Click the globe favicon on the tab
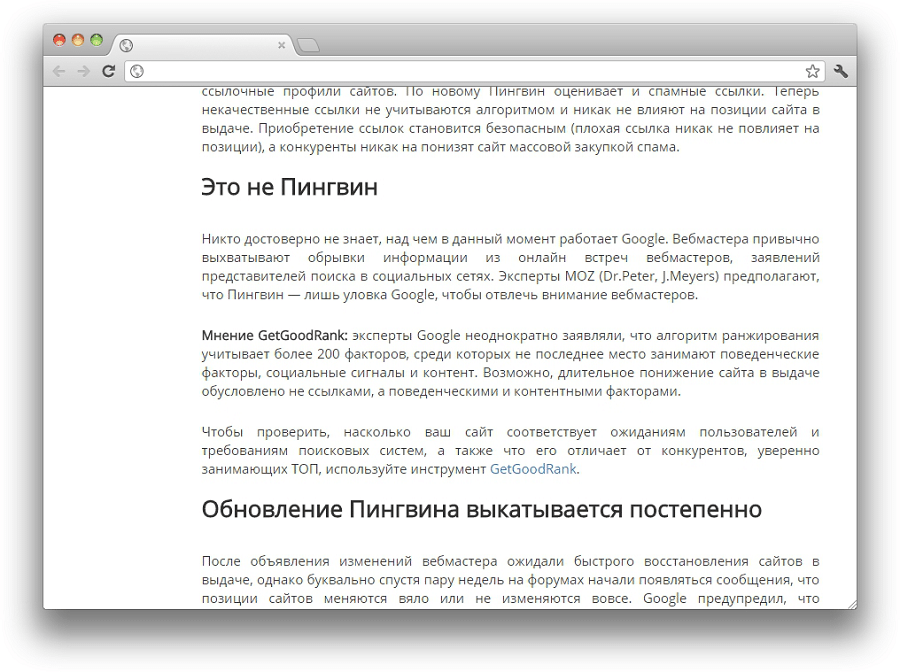This screenshot has width=900, height=672. (x=126, y=45)
